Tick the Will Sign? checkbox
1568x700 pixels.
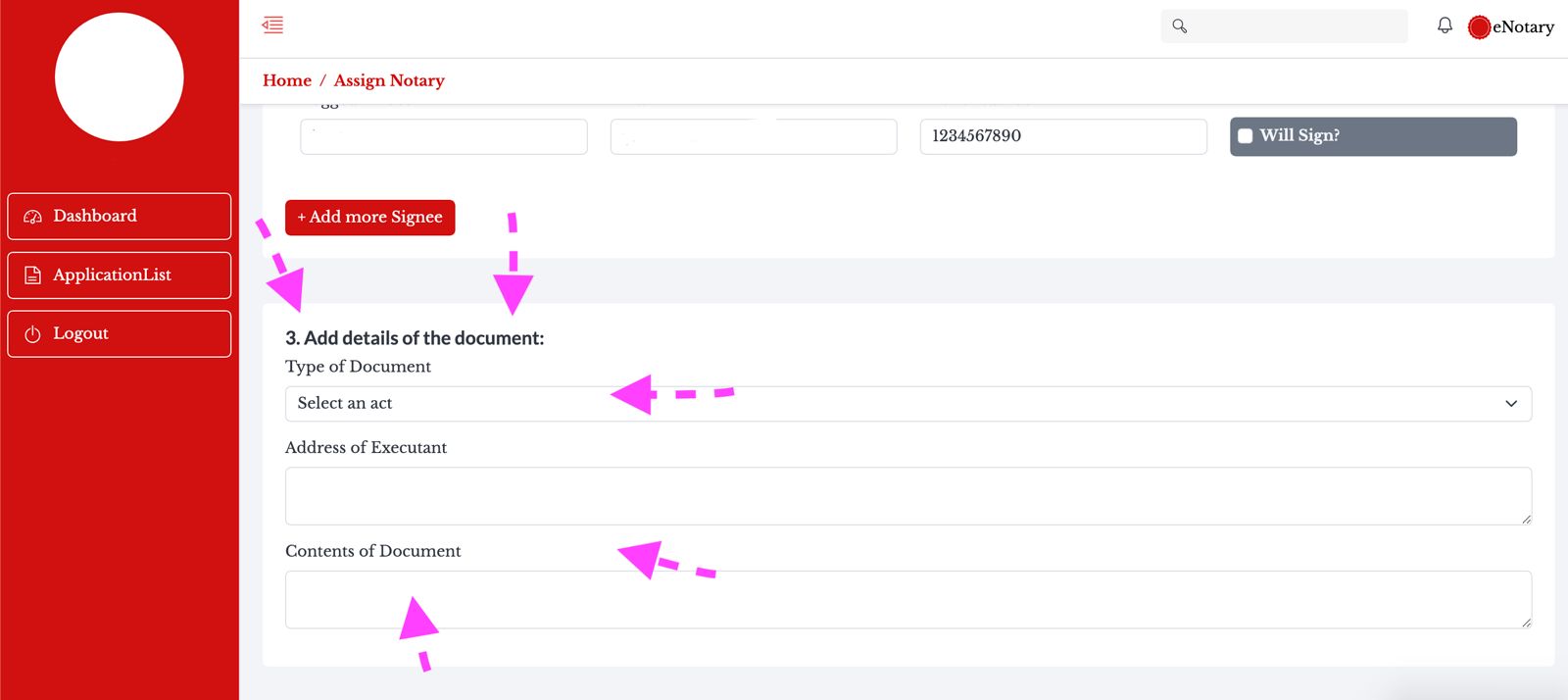click(1246, 136)
